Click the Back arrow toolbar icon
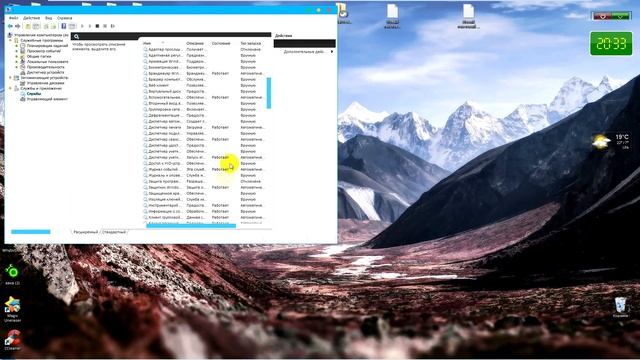640x360 pixels. 10,26
